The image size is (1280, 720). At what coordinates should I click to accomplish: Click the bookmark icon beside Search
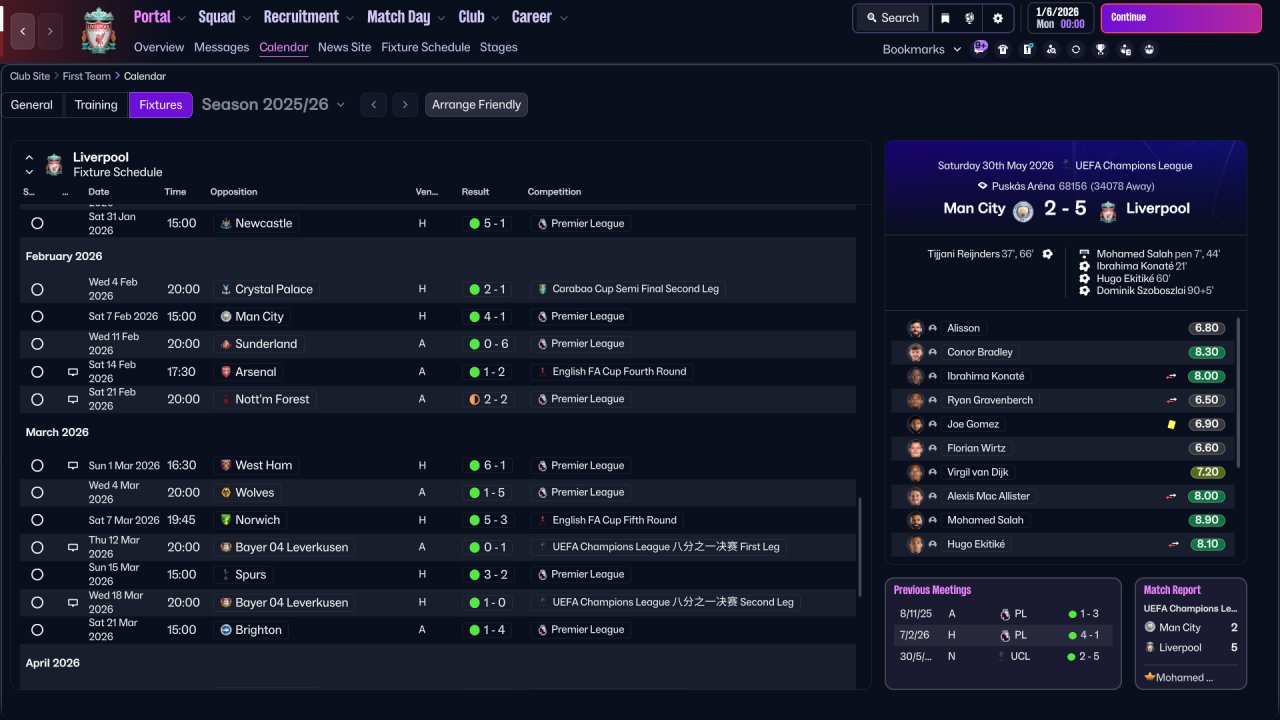click(945, 18)
